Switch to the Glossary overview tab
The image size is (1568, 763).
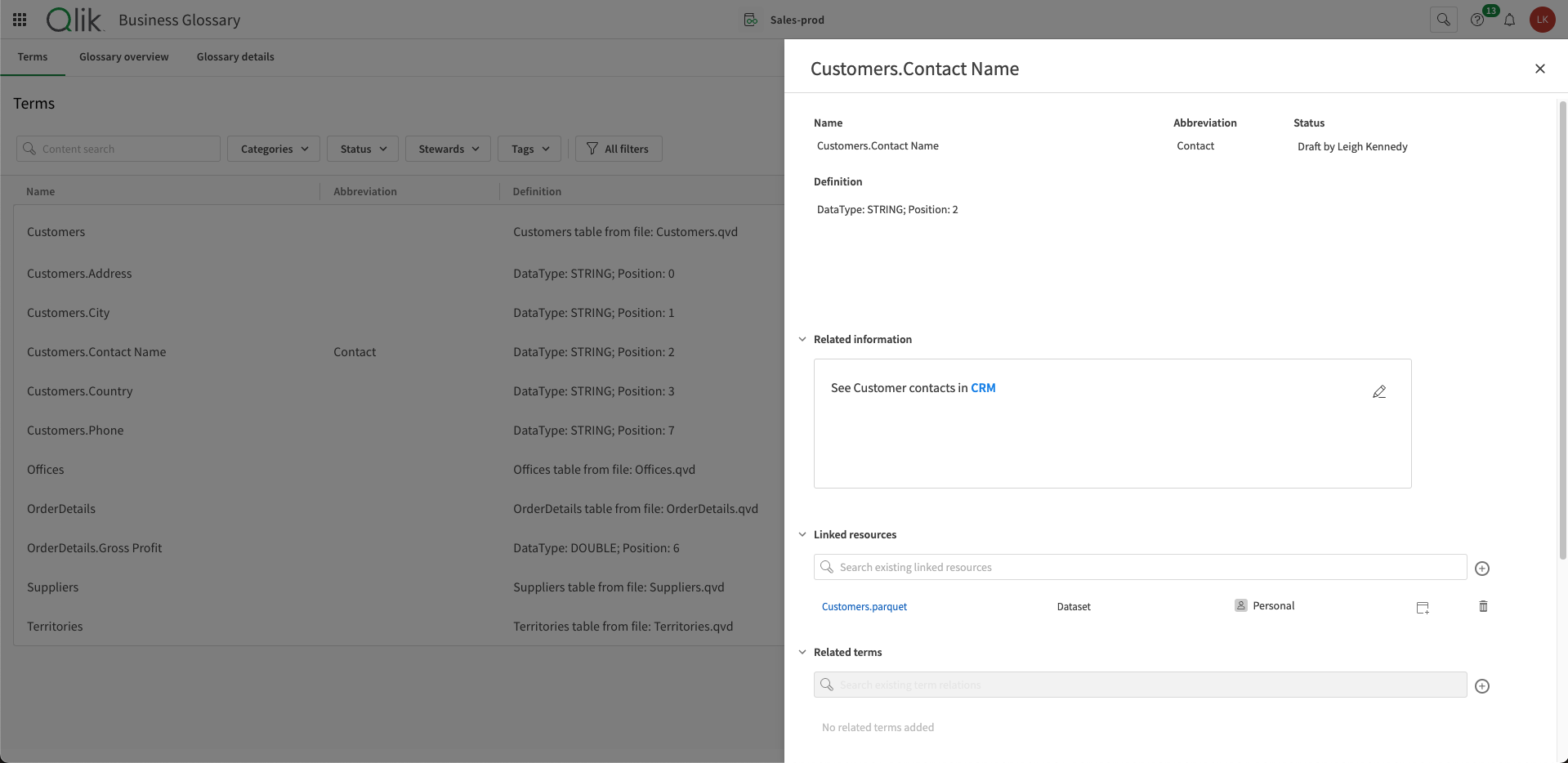(124, 56)
